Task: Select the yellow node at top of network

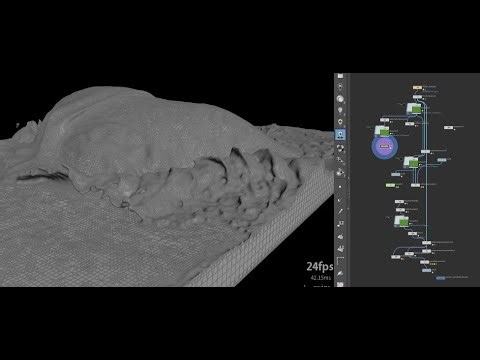Action: pyautogui.click(x=417, y=88)
